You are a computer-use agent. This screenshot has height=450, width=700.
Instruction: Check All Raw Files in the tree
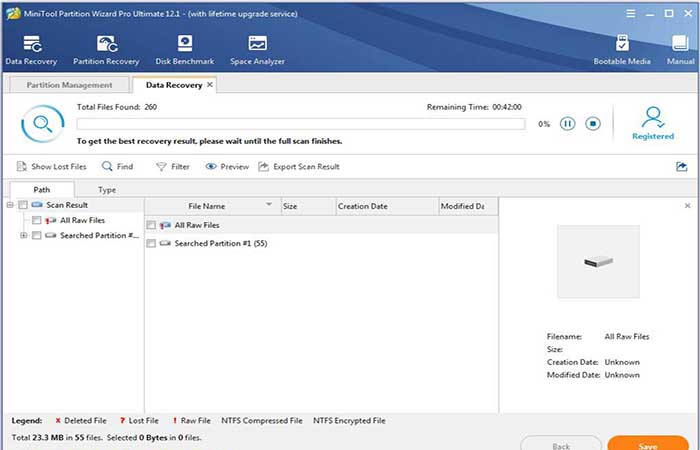(37, 220)
